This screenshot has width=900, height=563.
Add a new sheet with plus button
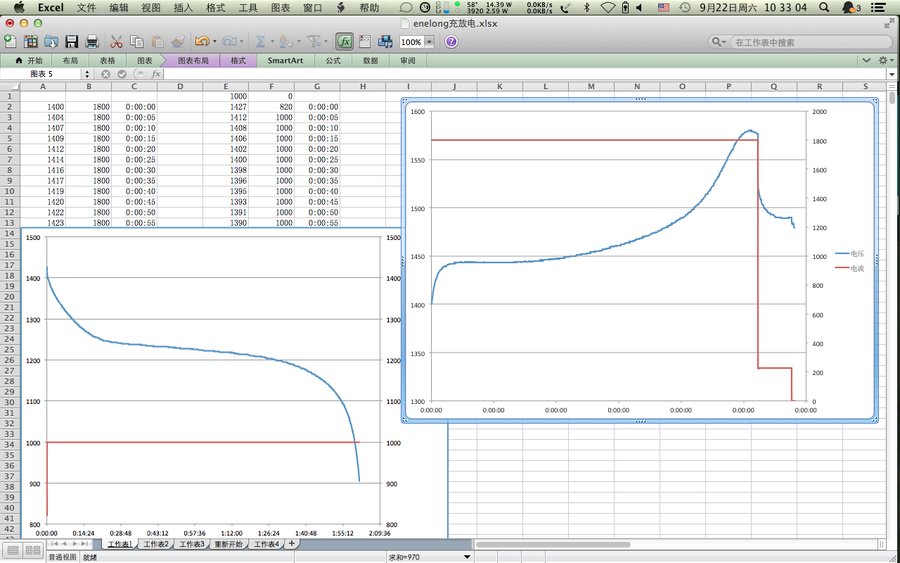click(x=292, y=544)
